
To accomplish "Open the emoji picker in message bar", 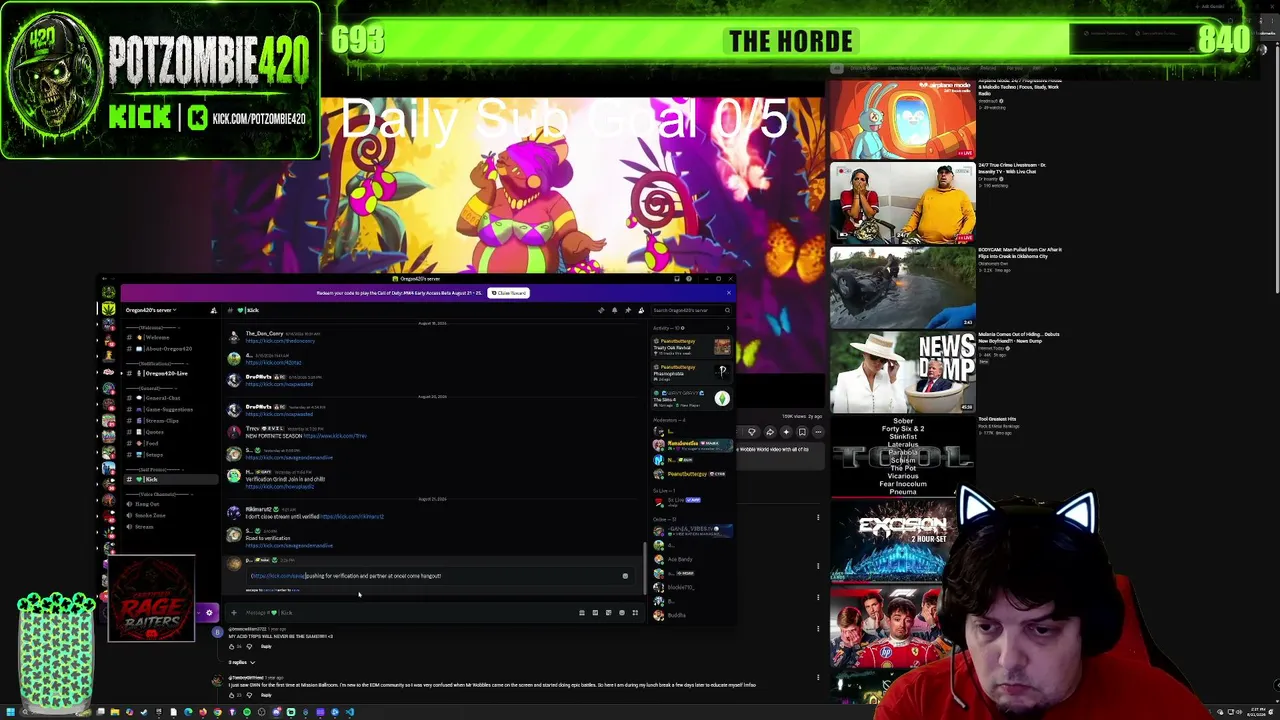I will pos(622,612).
